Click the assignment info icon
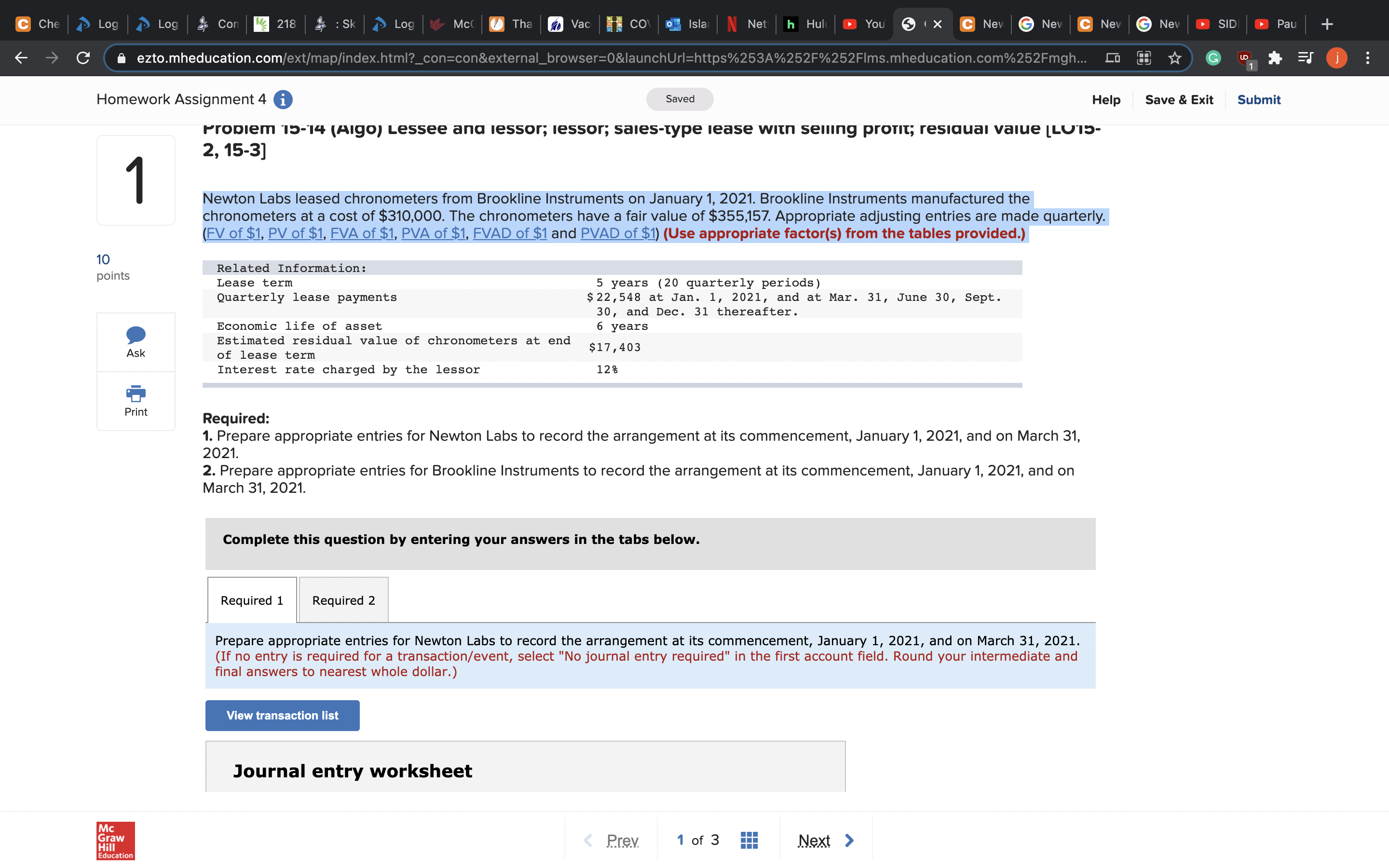The height and width of the screenshot is (868, 1389). [283, 100]
